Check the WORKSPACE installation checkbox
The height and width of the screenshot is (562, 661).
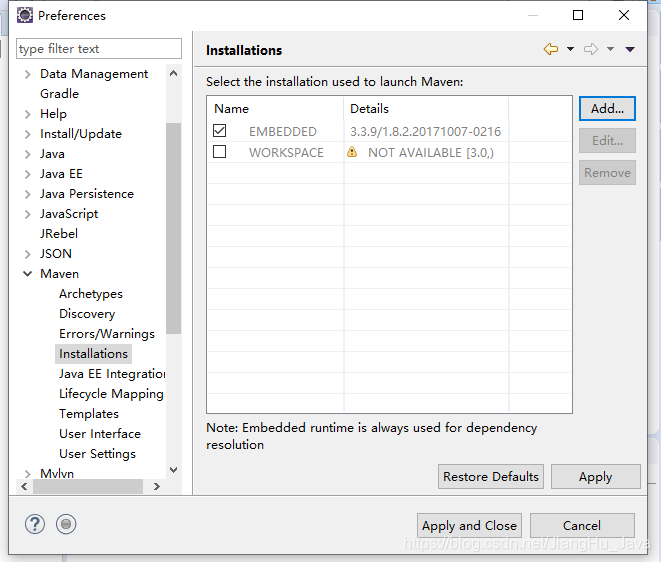220,151
